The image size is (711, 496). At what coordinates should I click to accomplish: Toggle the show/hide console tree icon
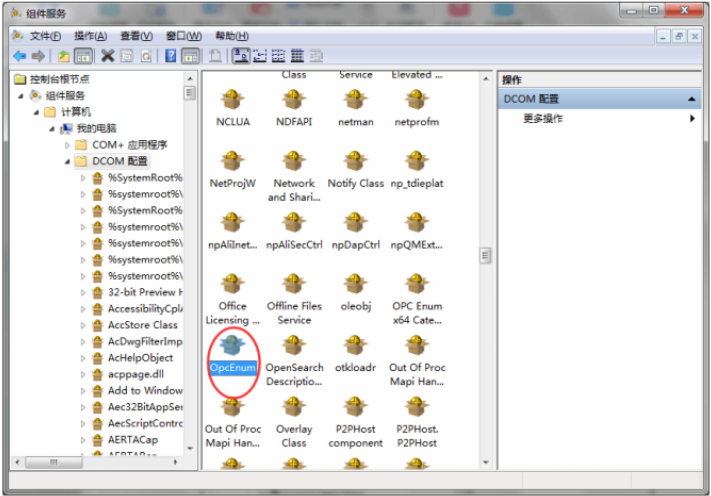pyautogui.click(x=83, y=56)
